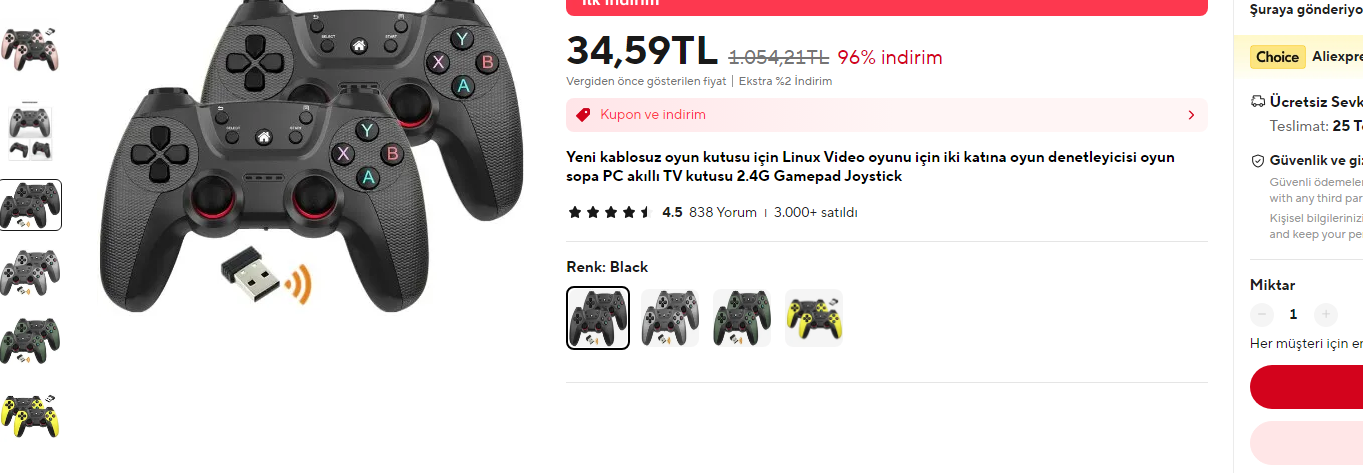Click the Choice badge

[1277, 57]
